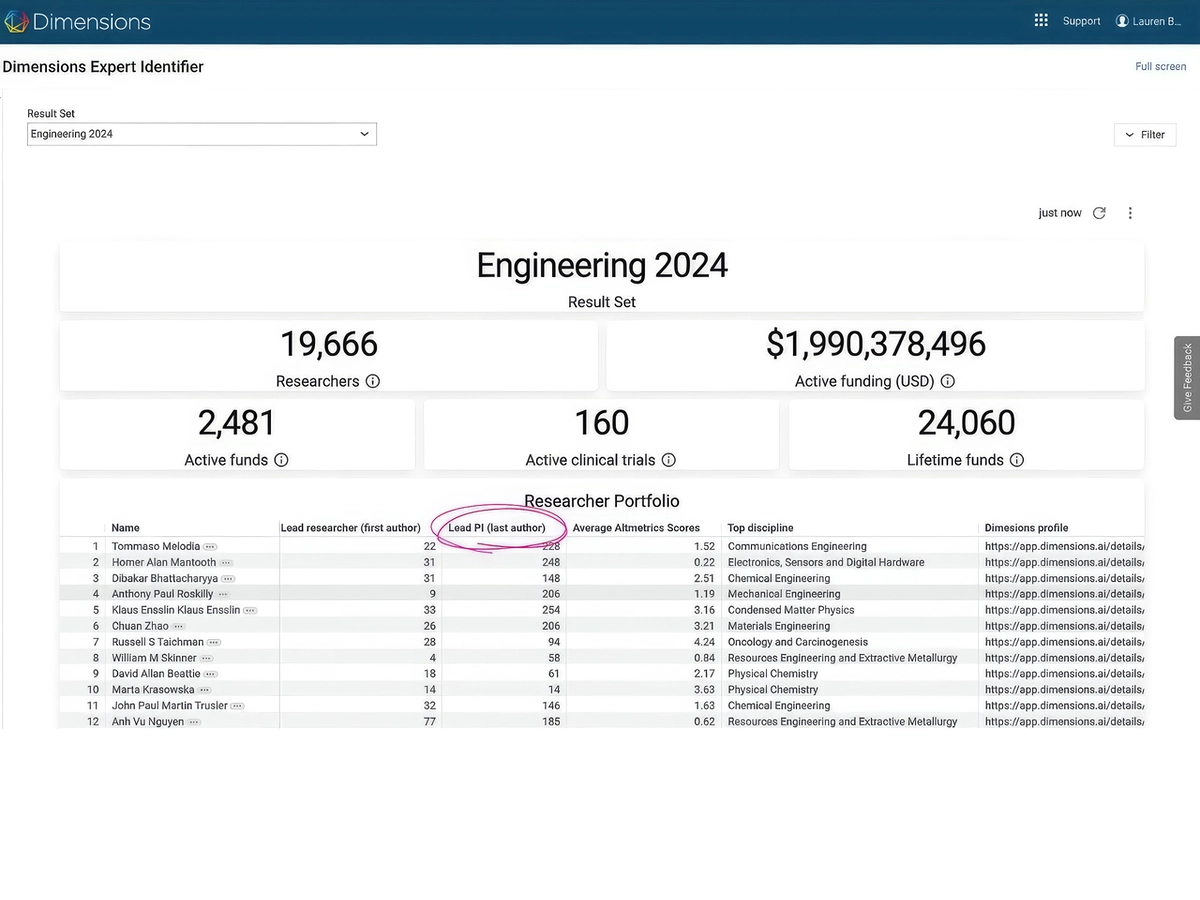The width and height of the screenshot is (1200, 900).
Task: Open the Lauren B. user account menu
Action: pyautogui.click(x=1148, y=21)
